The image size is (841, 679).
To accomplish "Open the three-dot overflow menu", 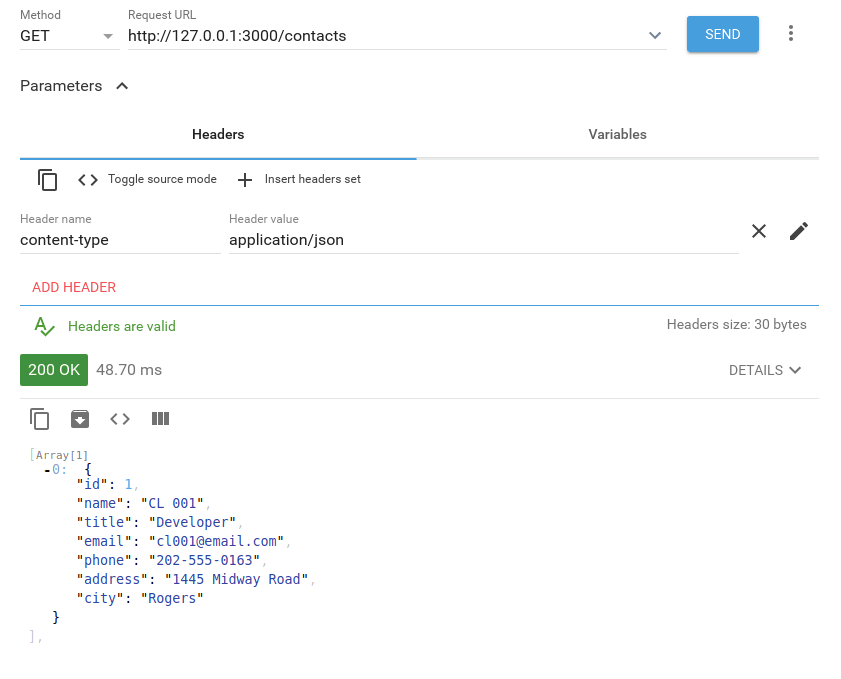I will pos(791,33).
